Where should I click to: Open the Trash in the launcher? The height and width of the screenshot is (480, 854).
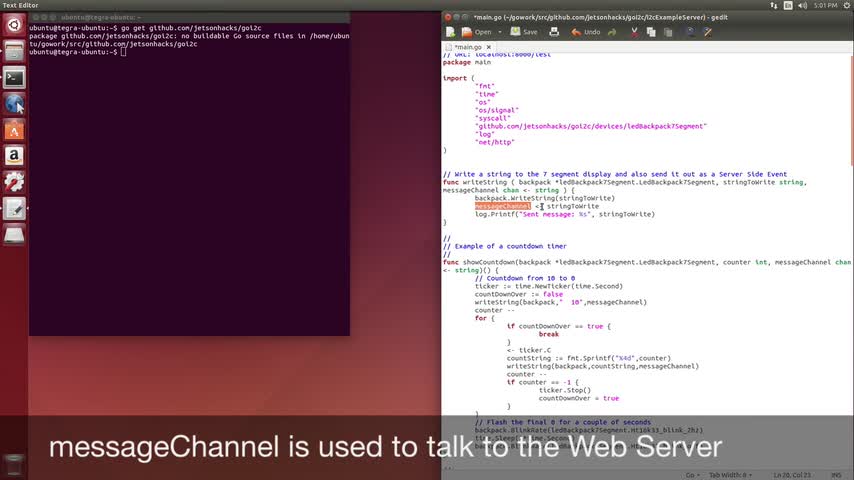(x=14, y=465)
